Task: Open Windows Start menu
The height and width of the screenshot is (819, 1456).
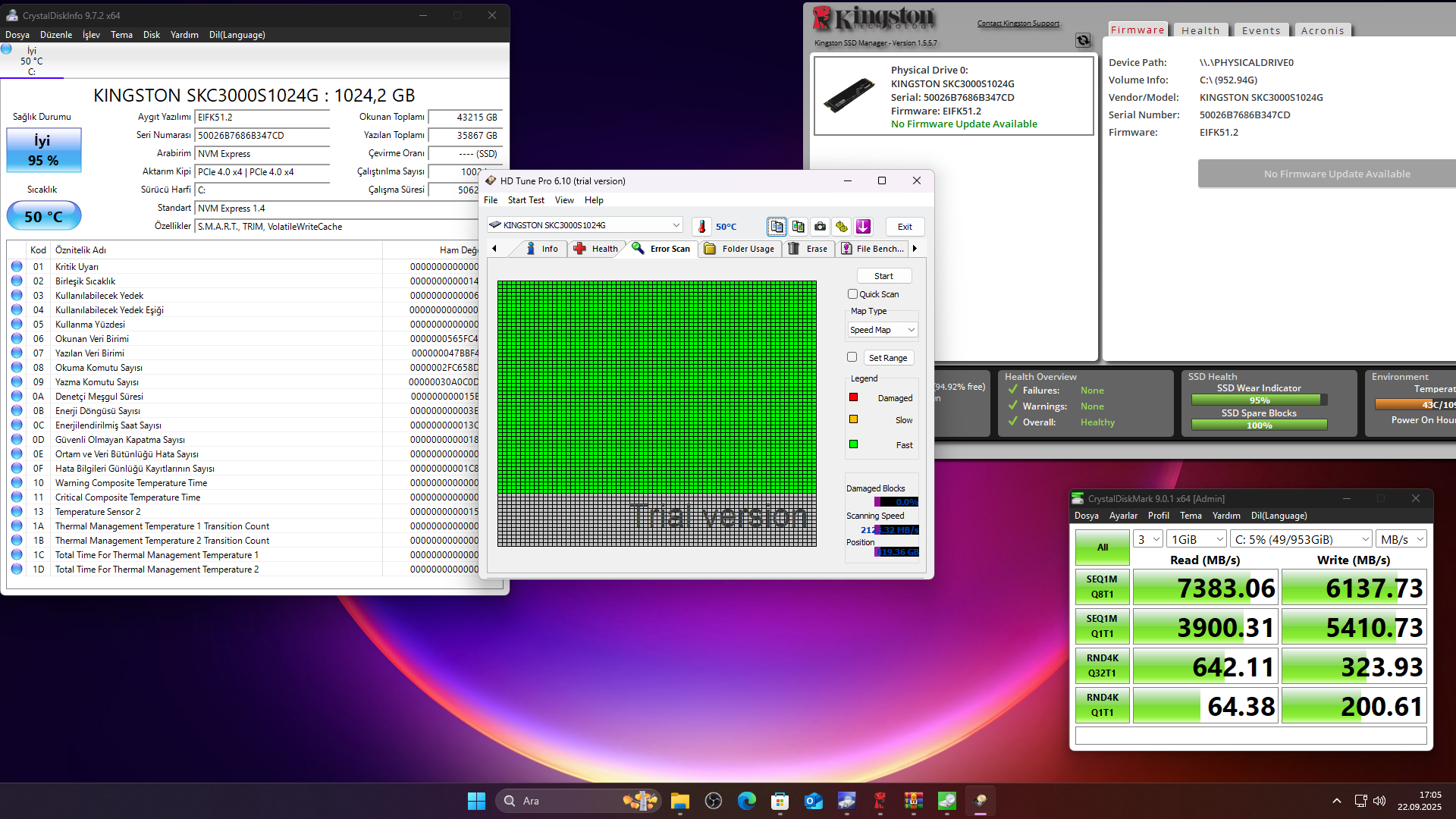Action: pos(476,801)
